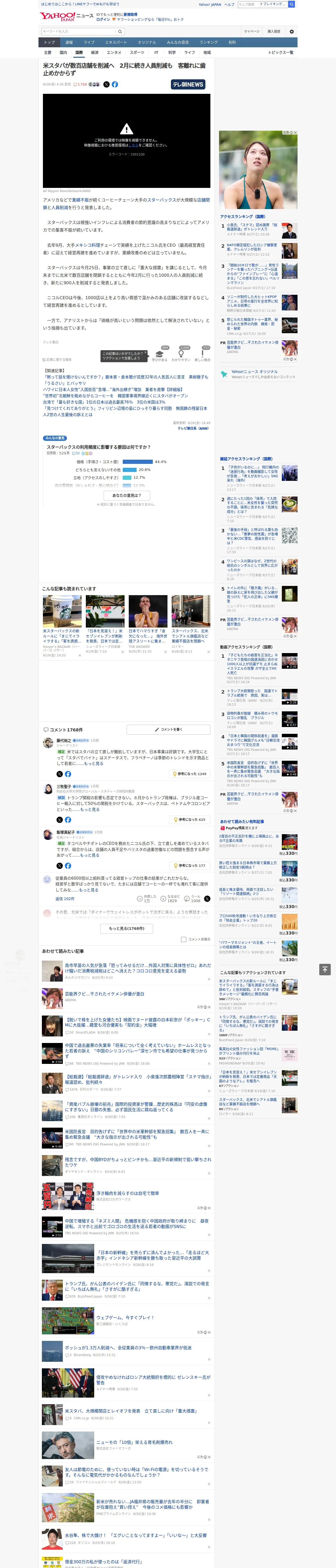Open the 購入履歴 link

point(274,31)
